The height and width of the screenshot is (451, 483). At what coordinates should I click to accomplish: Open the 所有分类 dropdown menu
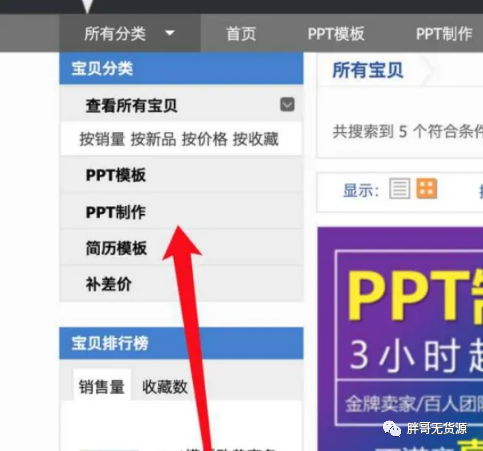click(130, 33)
